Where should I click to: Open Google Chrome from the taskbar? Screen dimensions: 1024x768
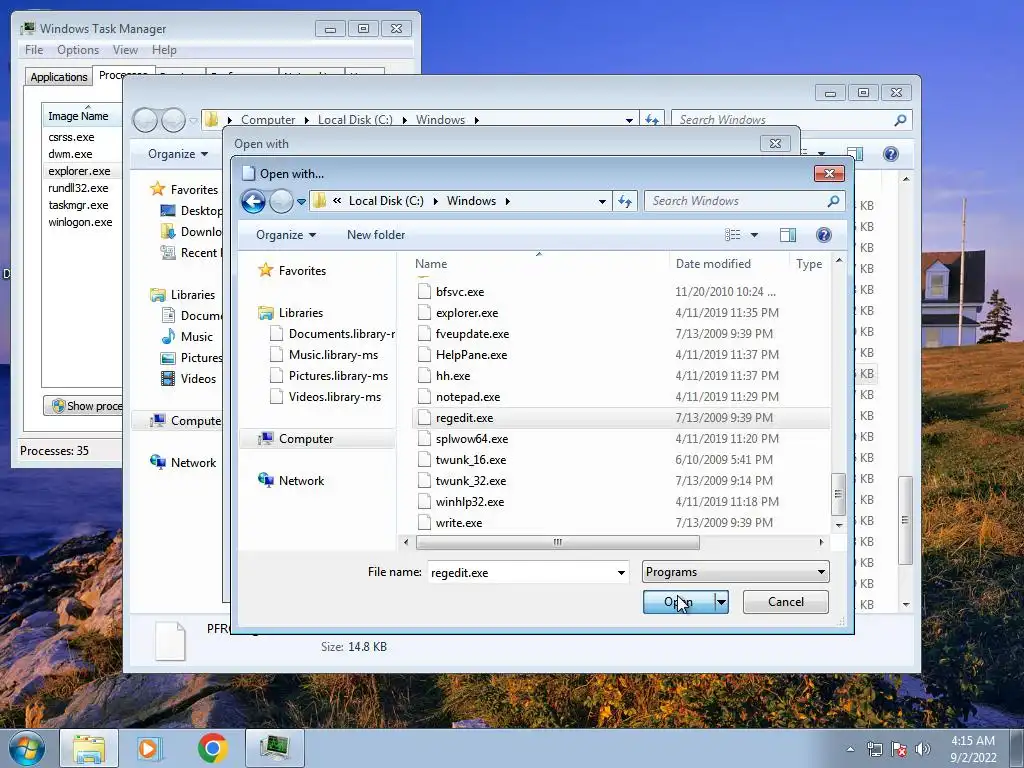[212, 748]
